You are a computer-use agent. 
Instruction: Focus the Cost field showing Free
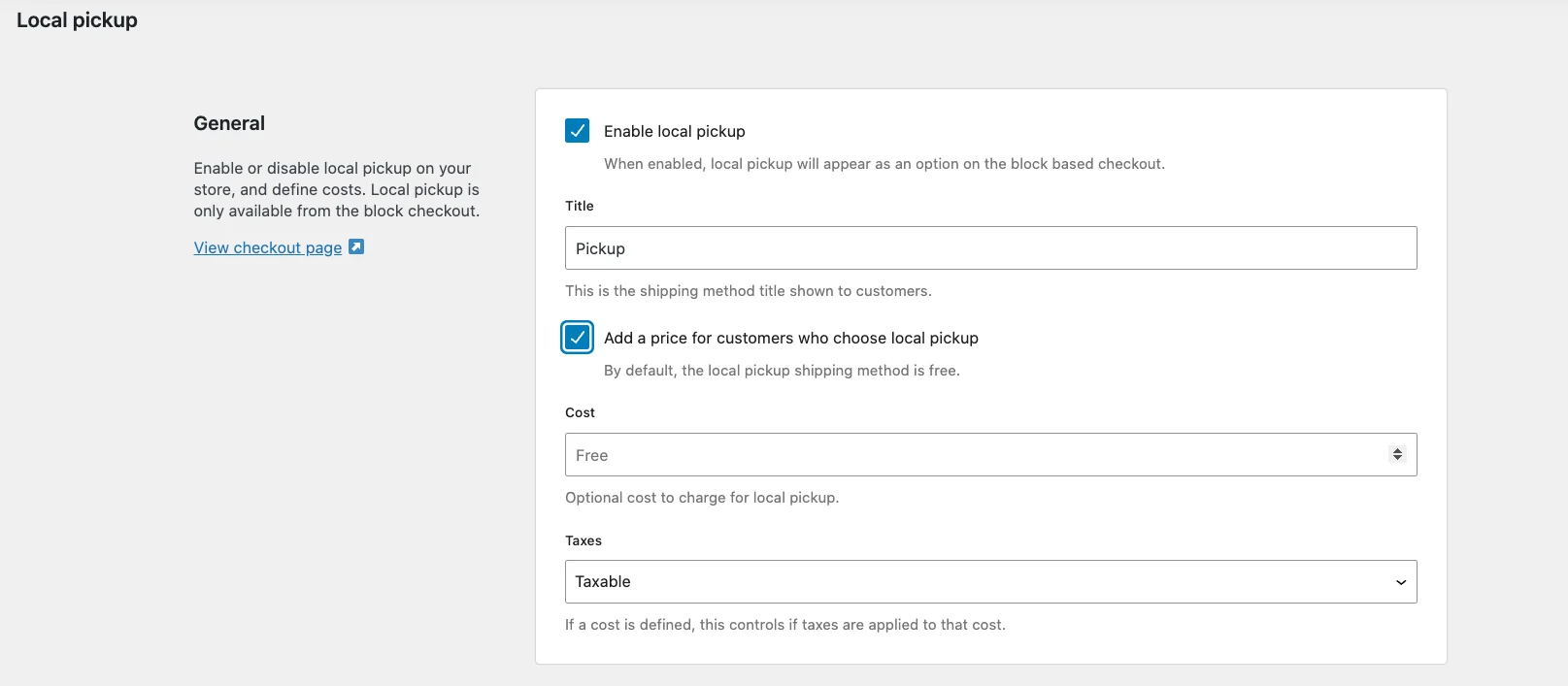click(990, 455)
